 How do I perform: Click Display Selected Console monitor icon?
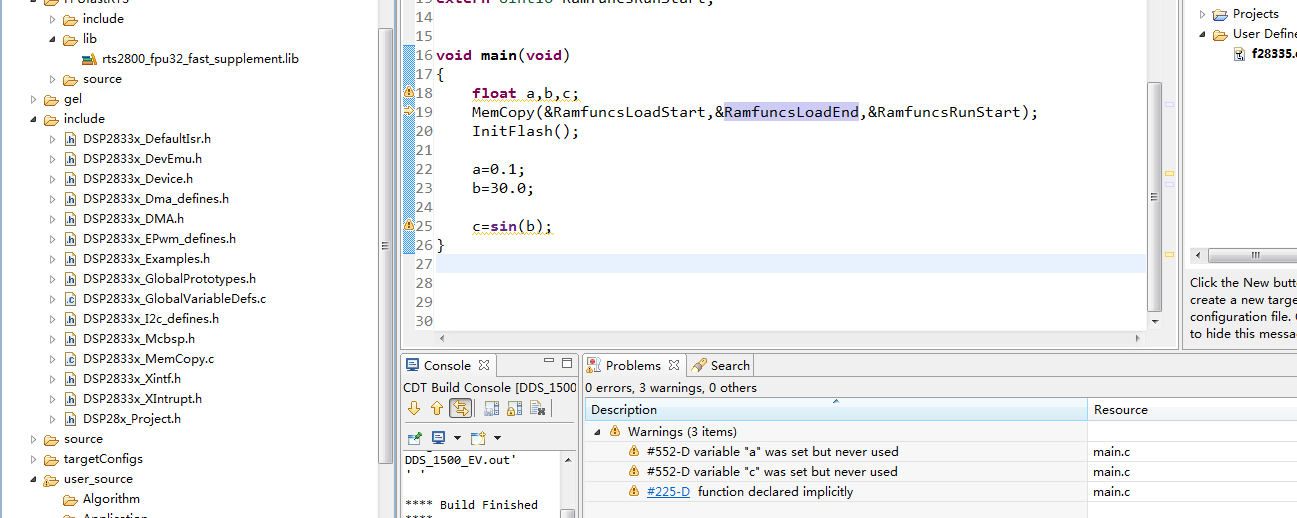(438, 438)
